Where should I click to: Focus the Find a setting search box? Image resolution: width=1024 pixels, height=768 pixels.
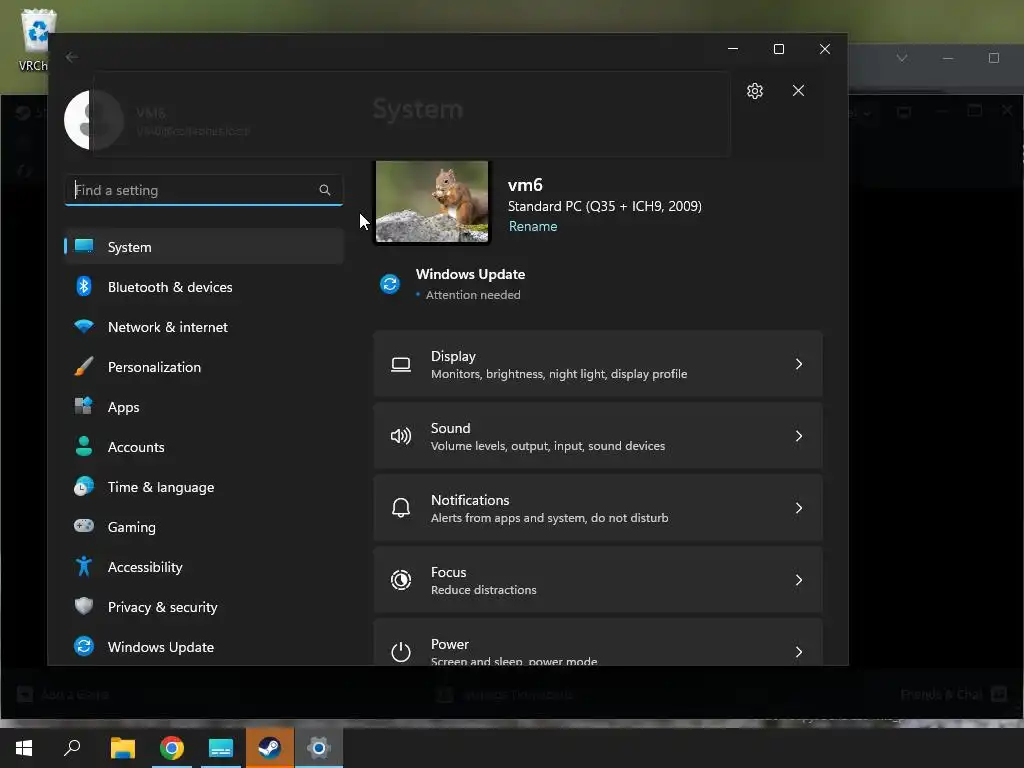tap(204, 190)
